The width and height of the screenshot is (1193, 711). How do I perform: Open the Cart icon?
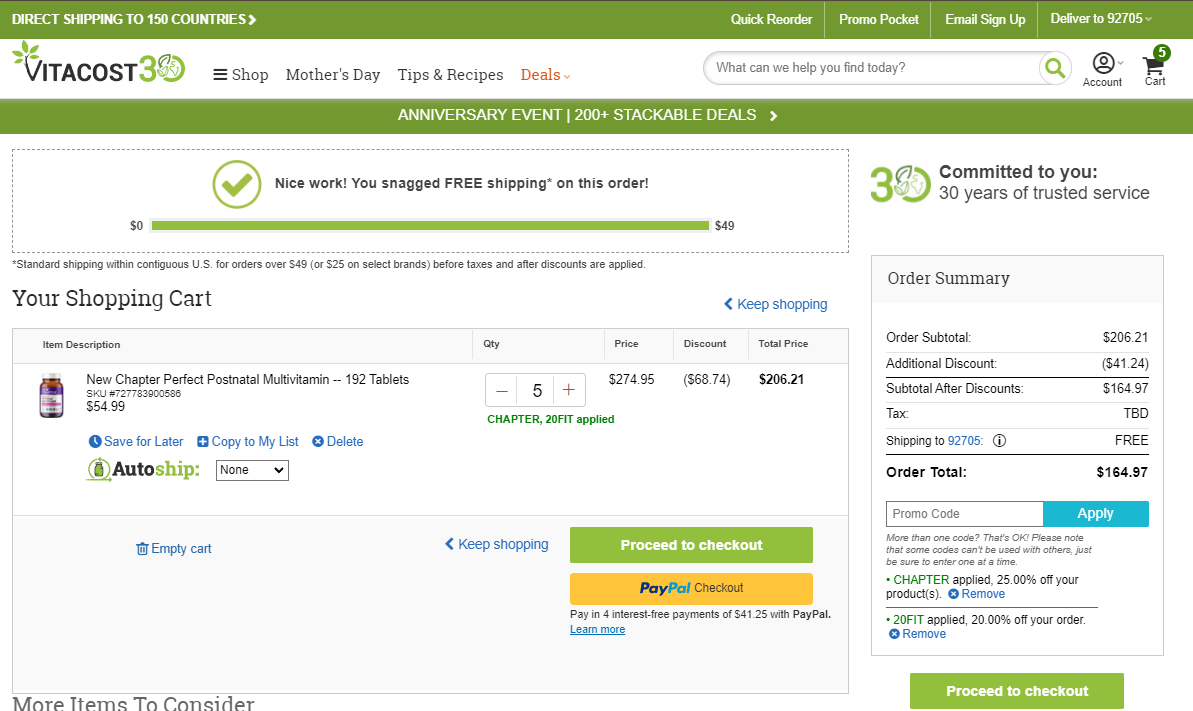1155,67
